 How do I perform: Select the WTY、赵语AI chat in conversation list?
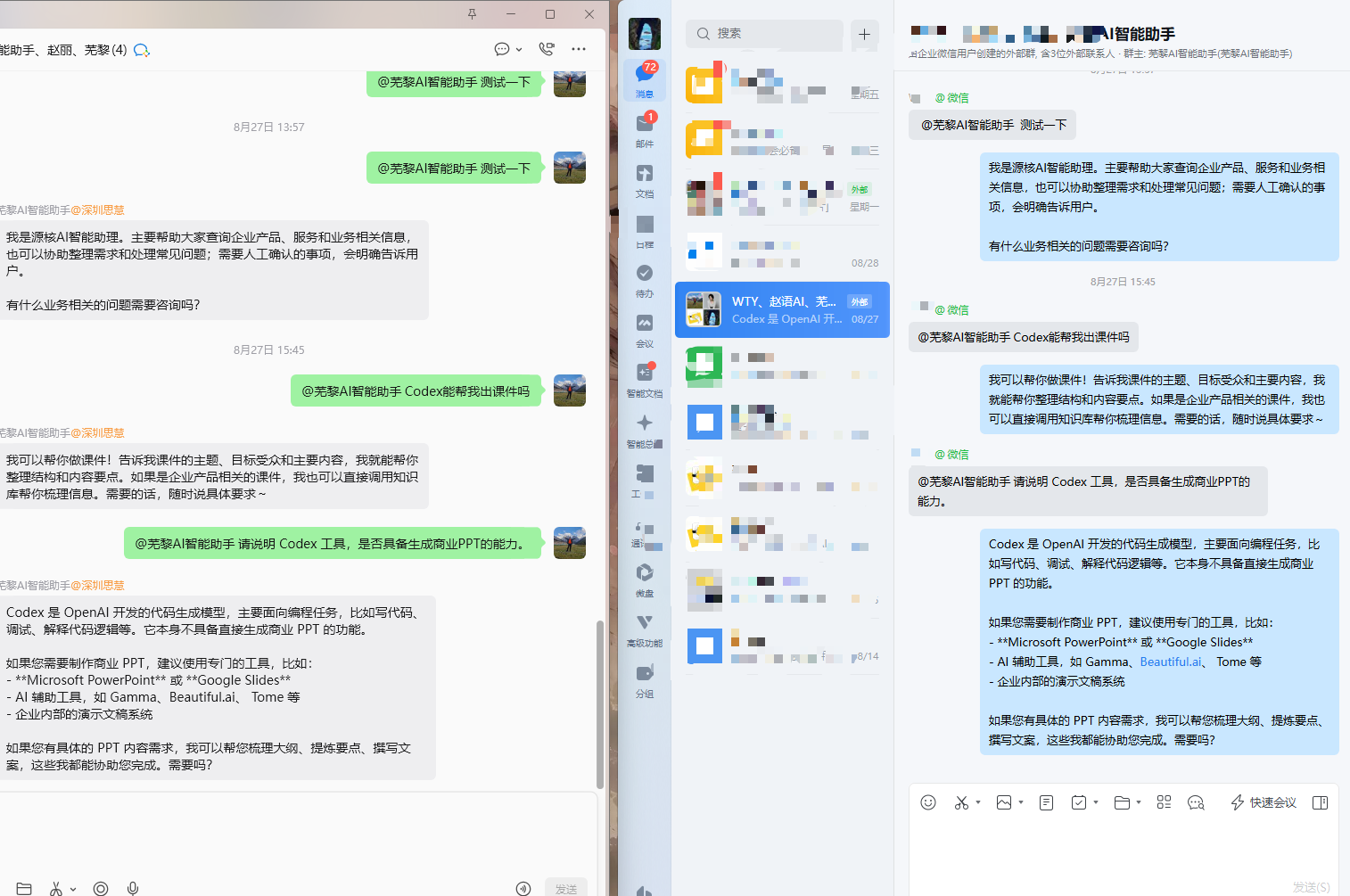coord(782,309)
